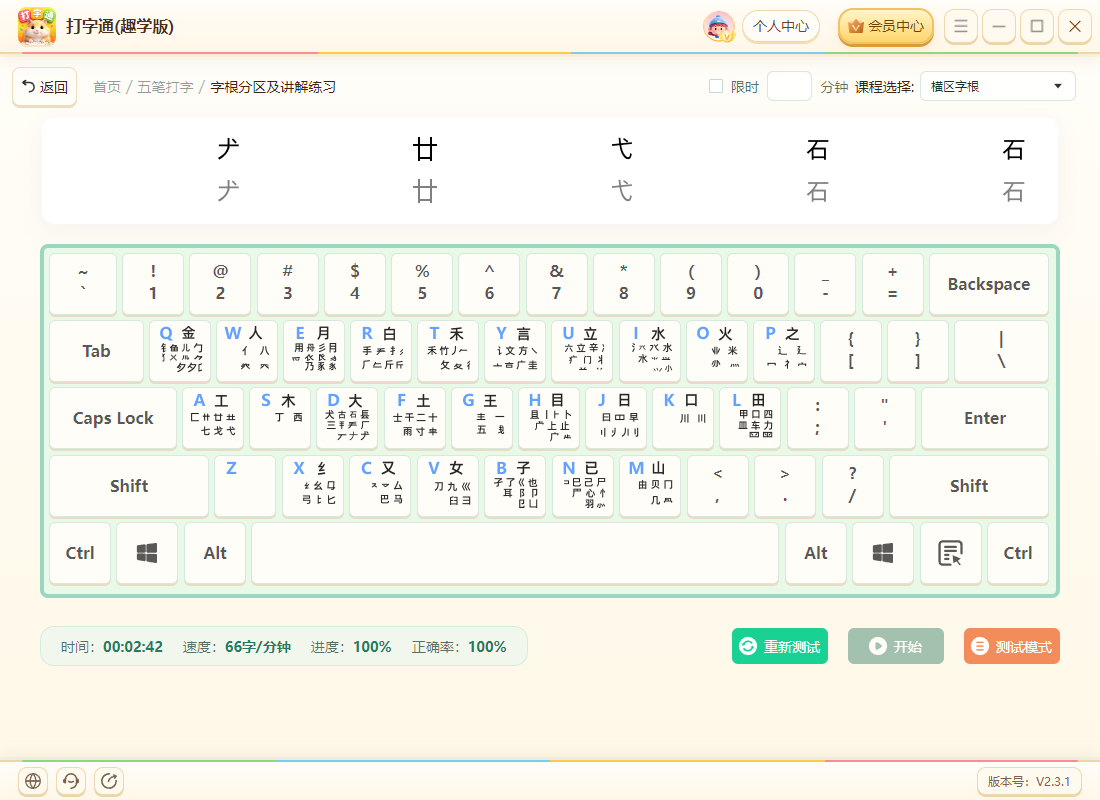Click the 弋 practice character
This screenshot has width=1100, height=800.
point(622,149)
